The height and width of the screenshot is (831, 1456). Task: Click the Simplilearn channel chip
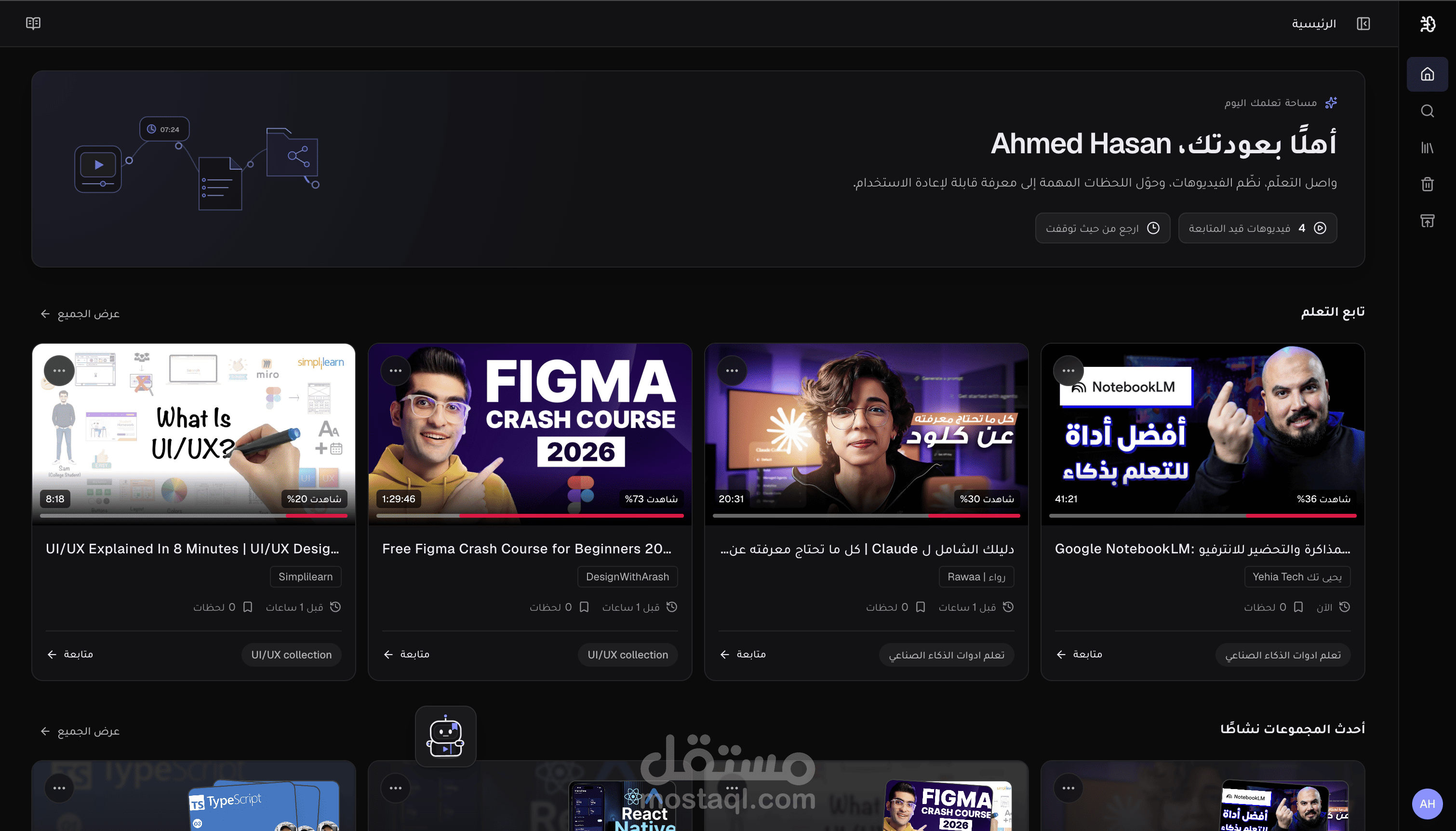point(306,576)
